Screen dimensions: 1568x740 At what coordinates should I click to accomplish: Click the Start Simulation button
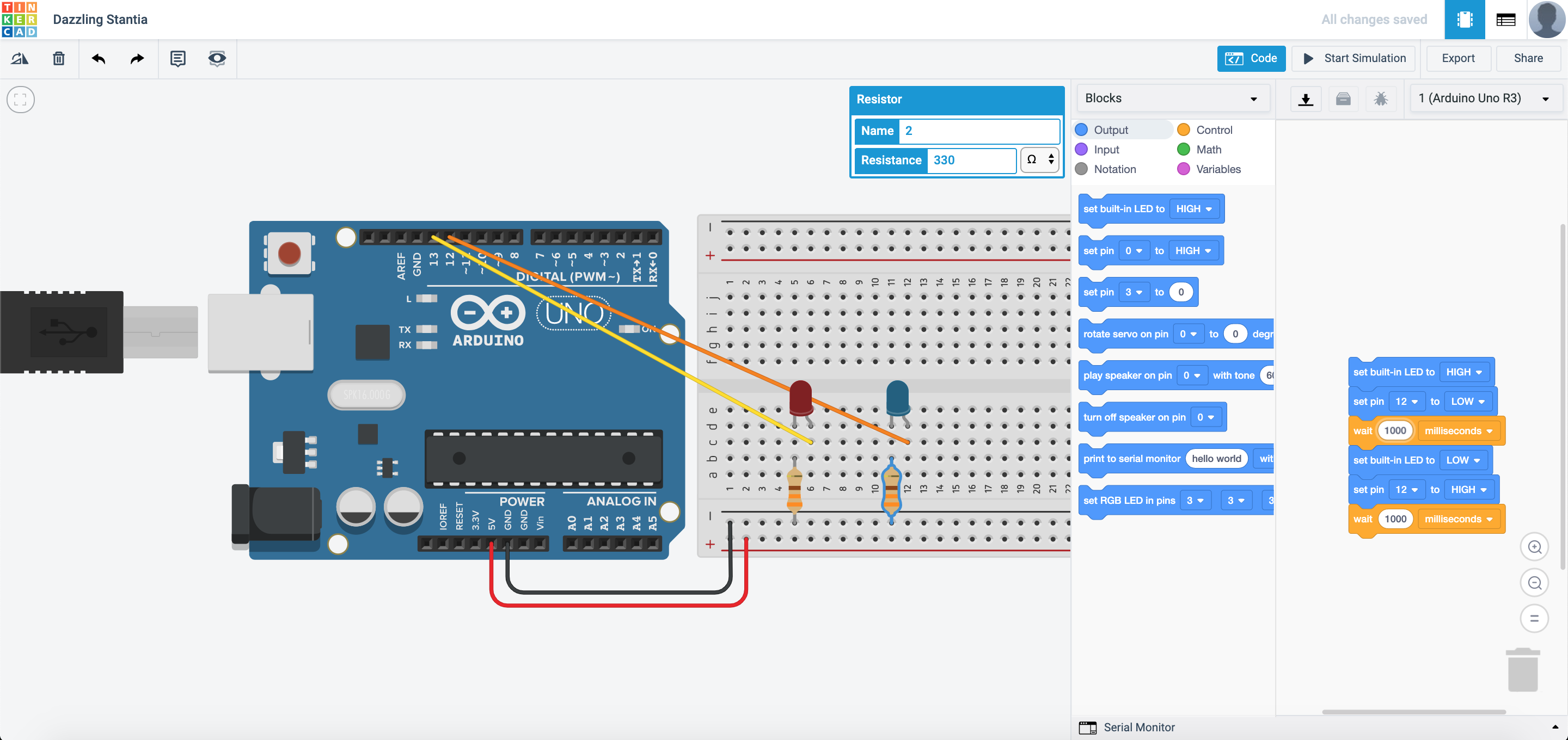pos(1353,58)
